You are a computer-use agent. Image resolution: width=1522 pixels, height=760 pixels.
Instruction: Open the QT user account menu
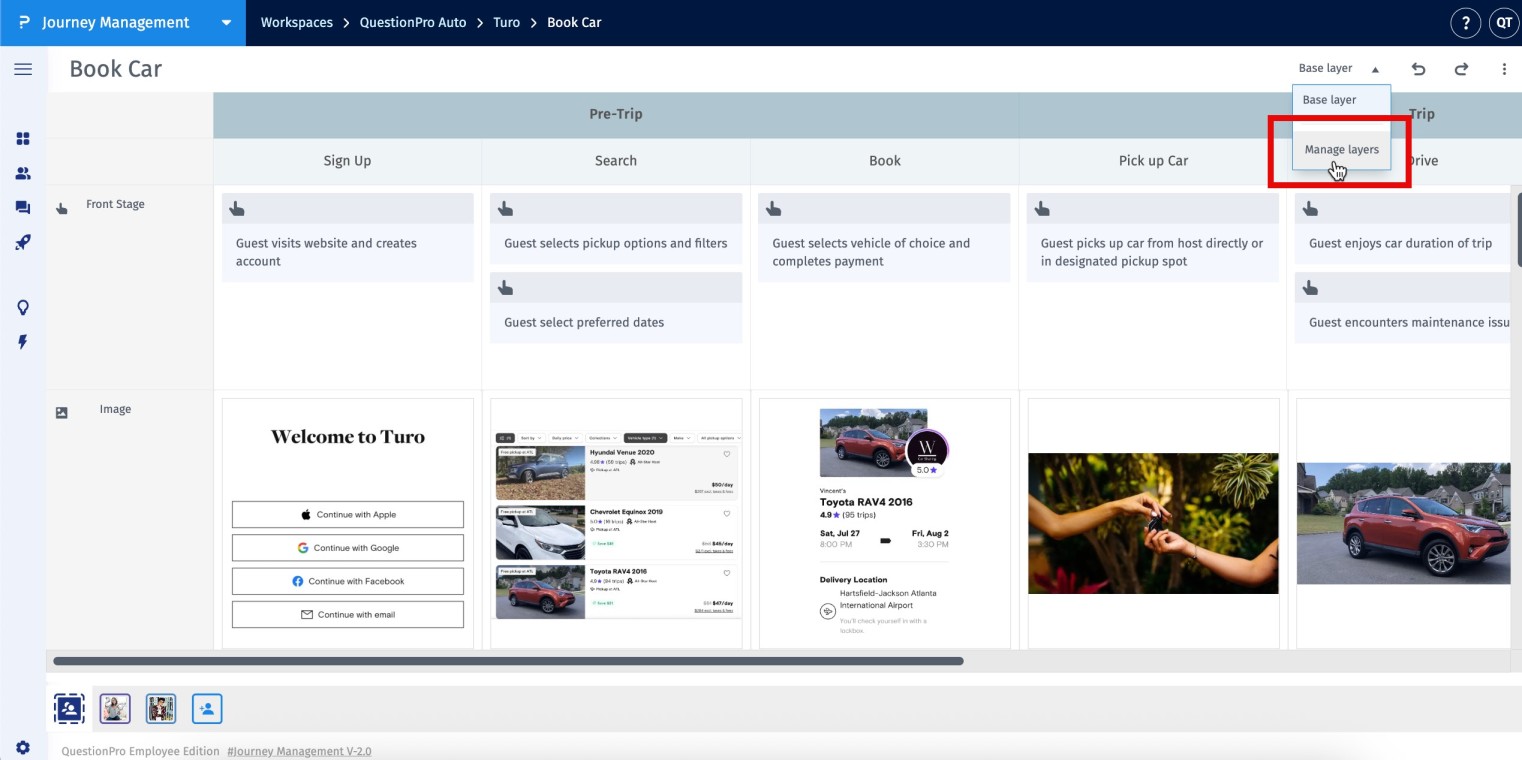tap(1503, 22)
